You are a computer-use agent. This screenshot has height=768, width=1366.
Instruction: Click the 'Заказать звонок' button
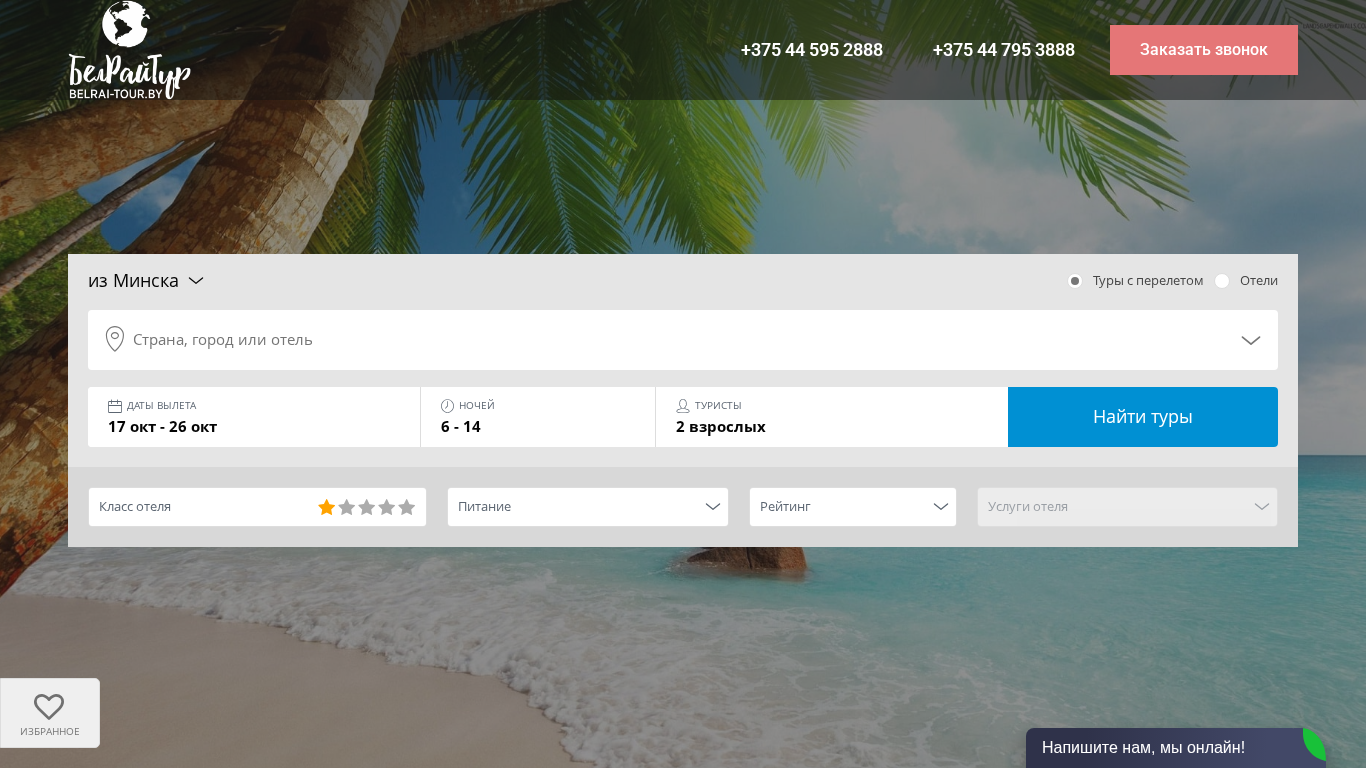pyautogui.click(x=1204, y=50)
